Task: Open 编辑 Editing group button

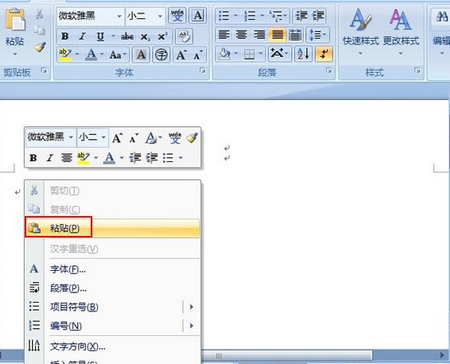Action: (441, 32)
